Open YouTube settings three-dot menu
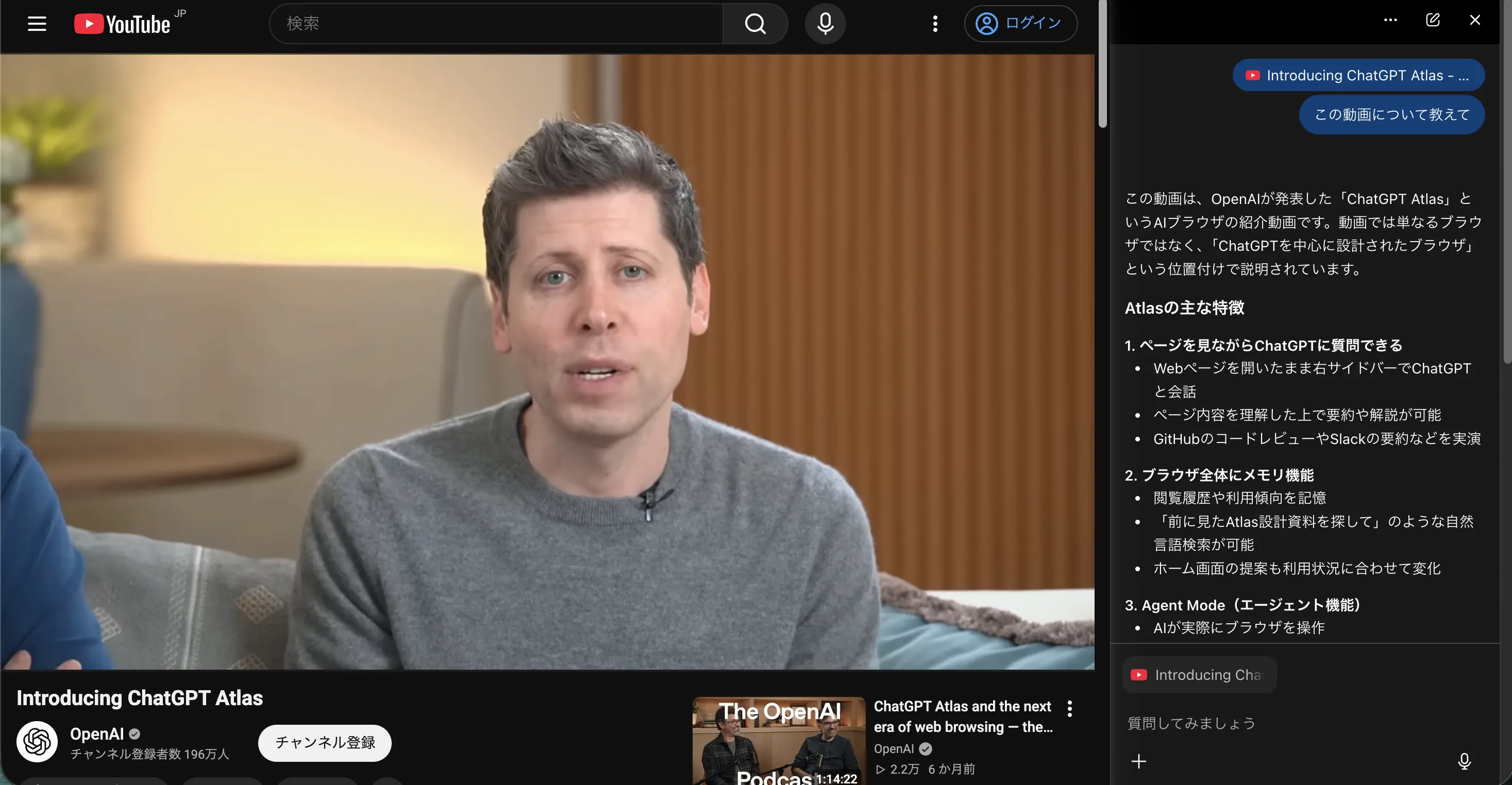The width and height of the screenshot is (1512, 785). [935, 24]
